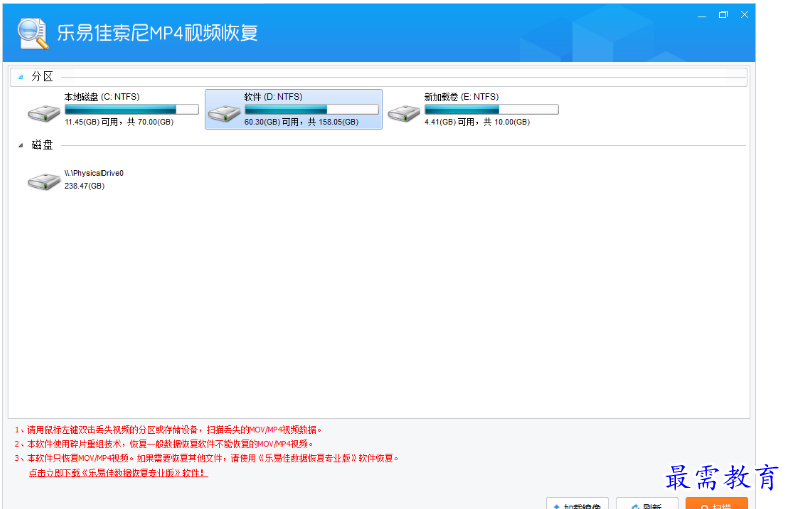
Task: Click instruction line 2 about fragment reassembly
Action: [x=164, y=444]
